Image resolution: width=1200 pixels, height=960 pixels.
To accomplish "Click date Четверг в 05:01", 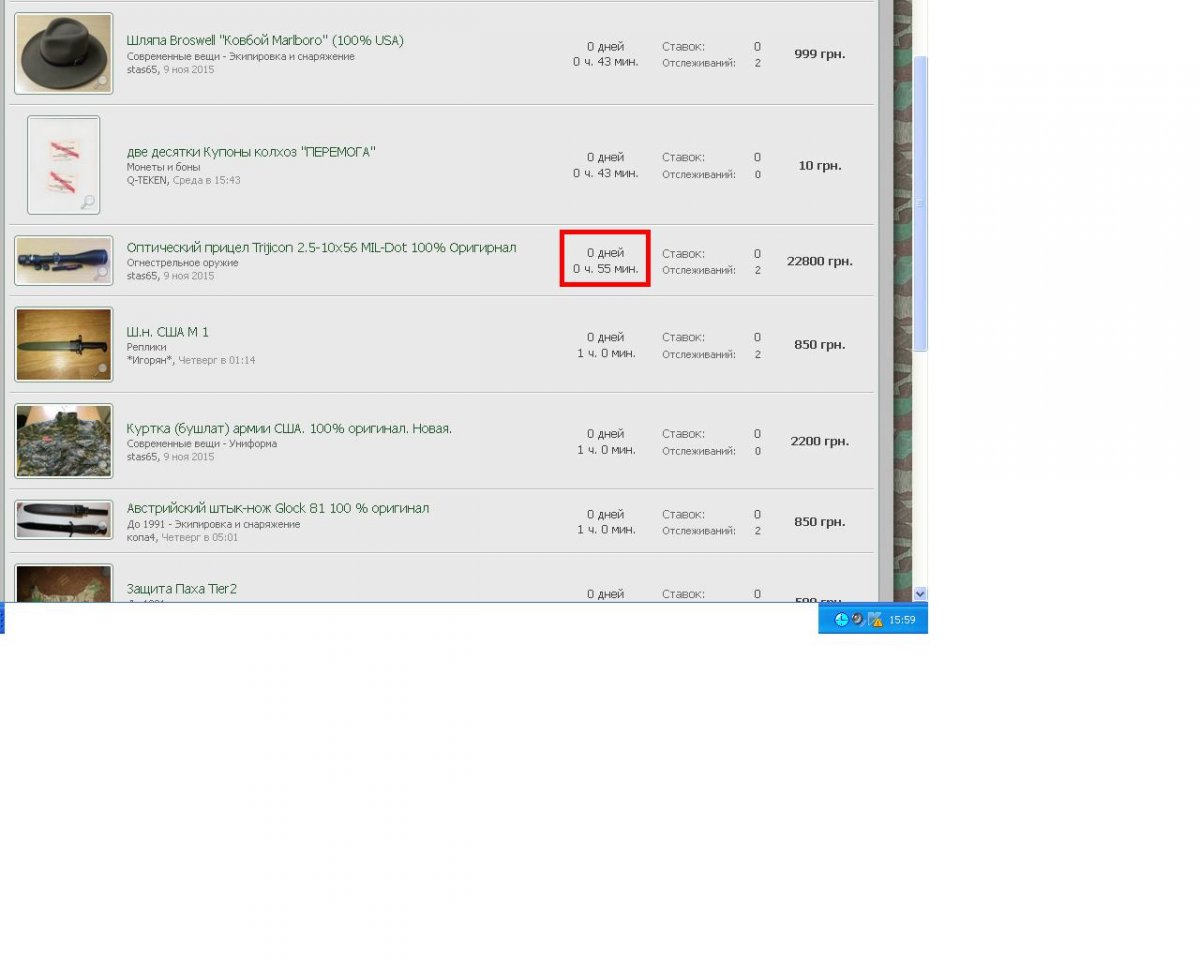I will coord(200,537).
